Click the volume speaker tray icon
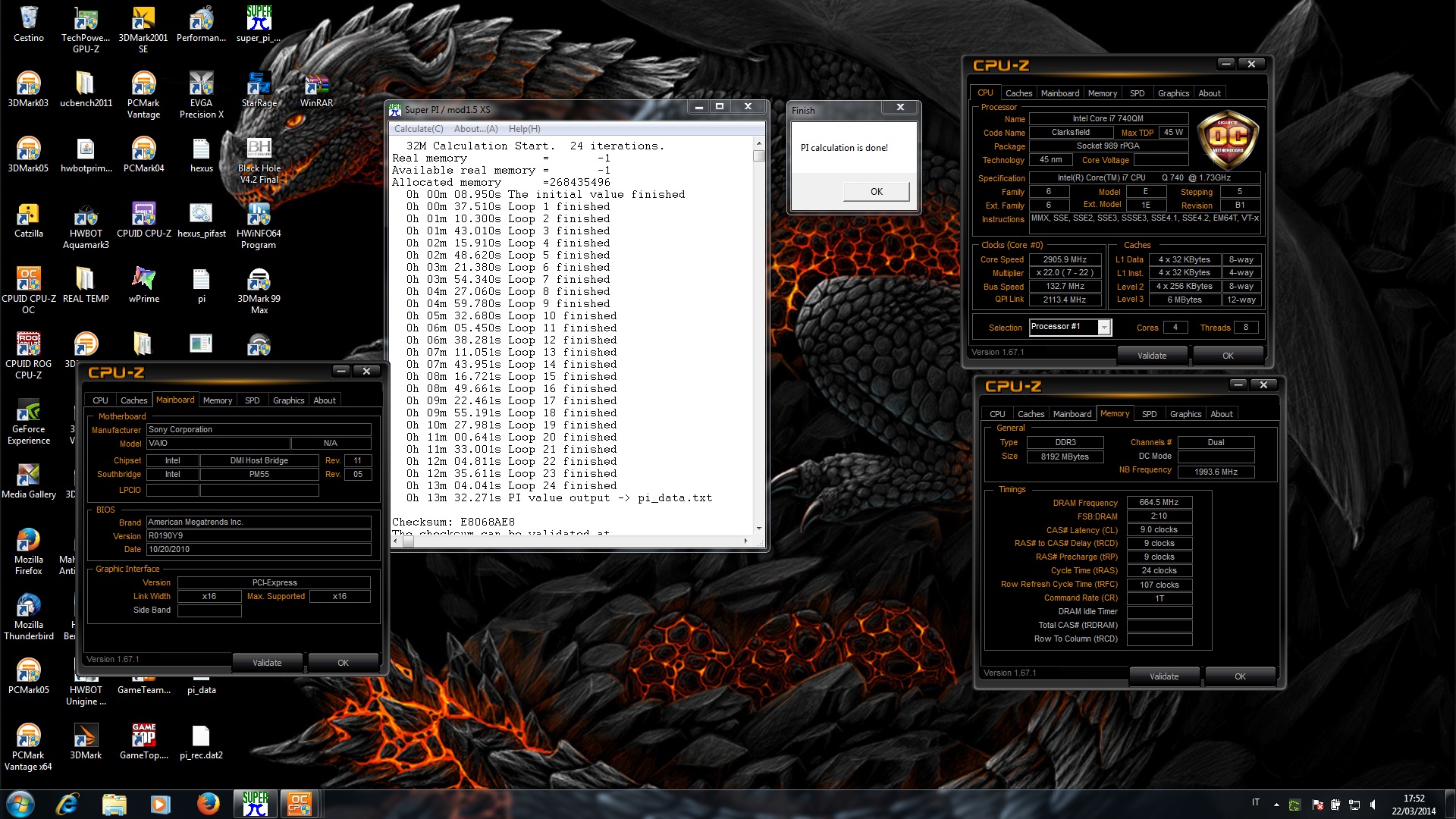This screenshot has width=1456, height=819. (1373, 805)
